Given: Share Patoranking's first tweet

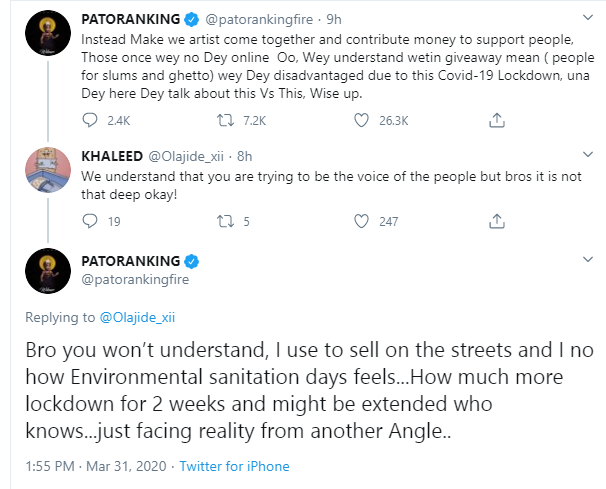Looking at the screenshot, I should pos(495,120).
